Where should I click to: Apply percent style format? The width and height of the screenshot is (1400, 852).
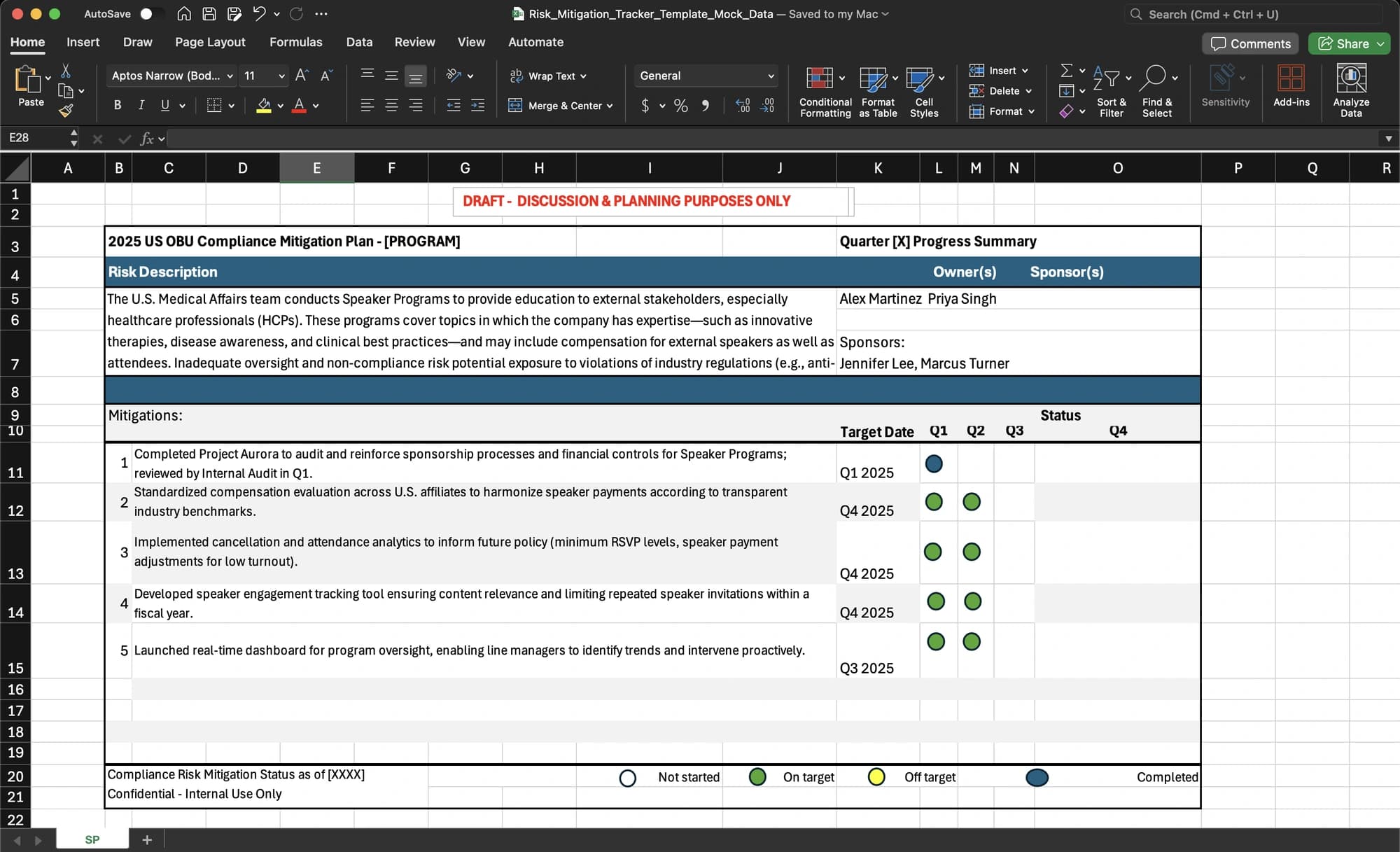(680, 105)
